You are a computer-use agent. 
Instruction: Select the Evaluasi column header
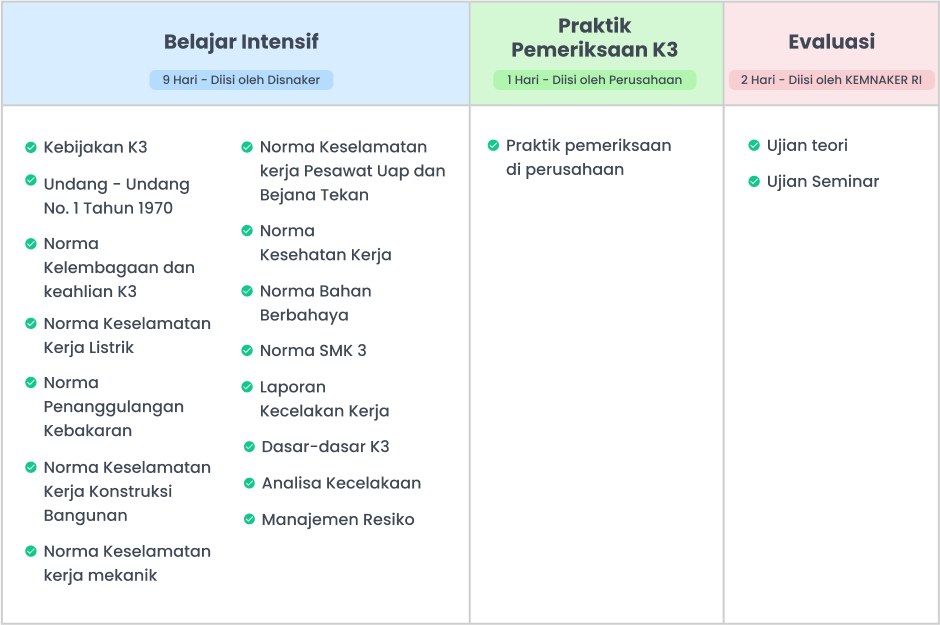(x=831, y=42)
